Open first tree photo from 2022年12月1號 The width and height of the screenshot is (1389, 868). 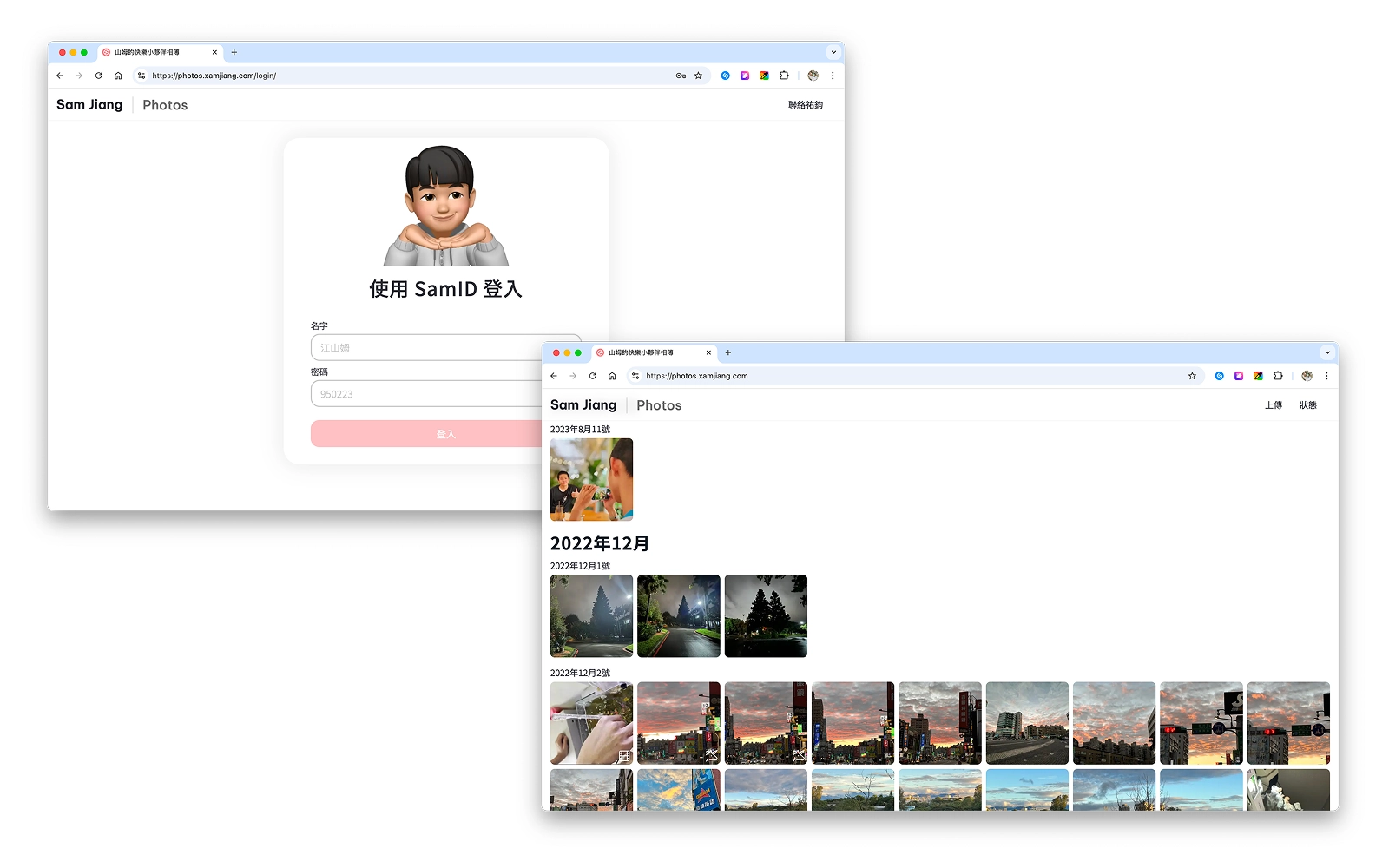pyautogui.click(x=592, y=616)
